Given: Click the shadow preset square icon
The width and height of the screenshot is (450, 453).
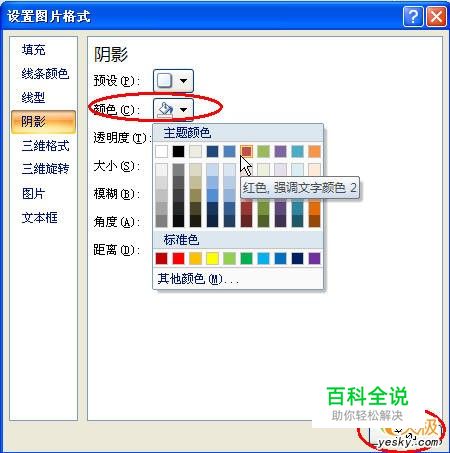Looking at the screenshot, I should [165, 80].
